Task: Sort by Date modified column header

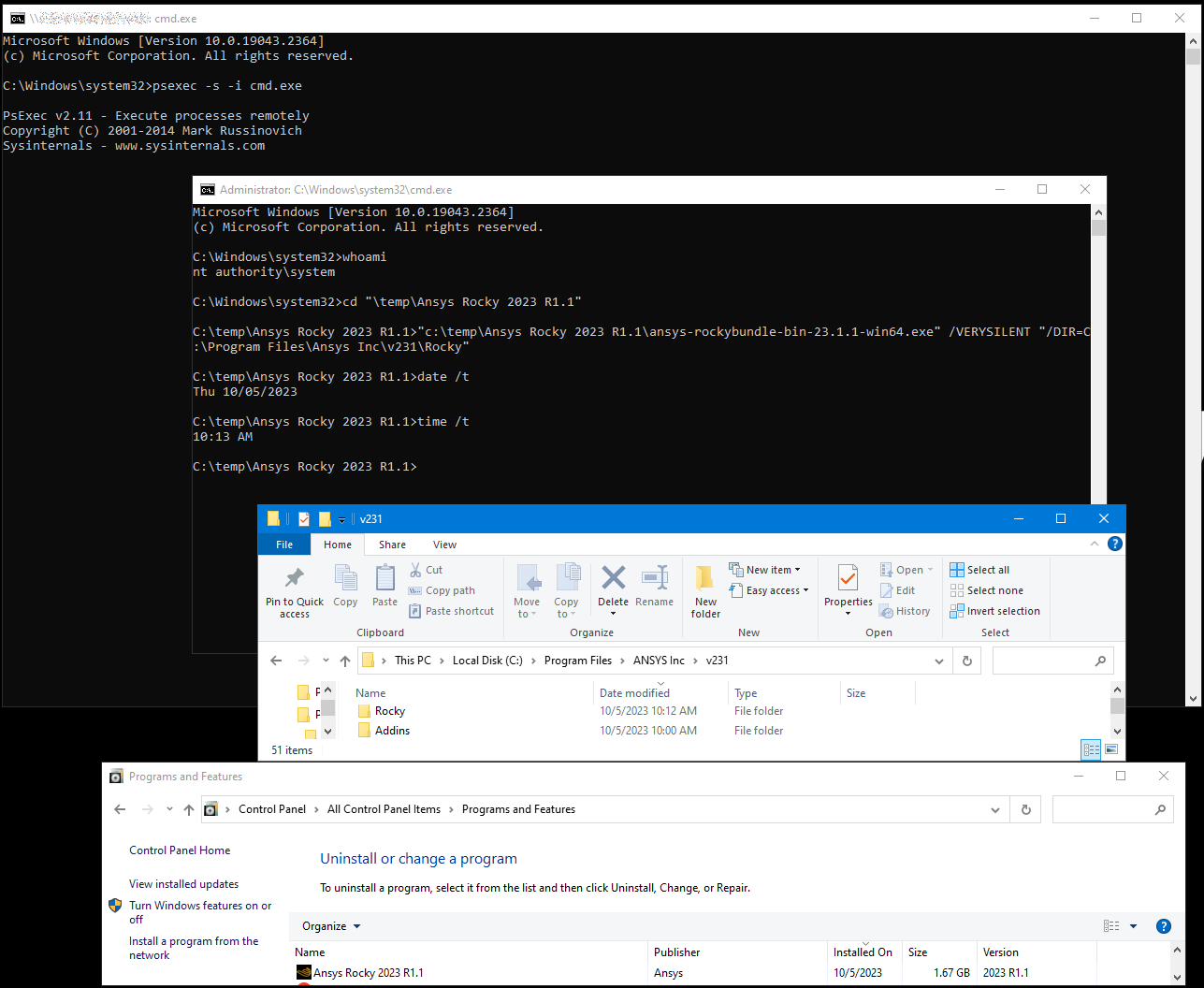Action: (x=660, y=693)
